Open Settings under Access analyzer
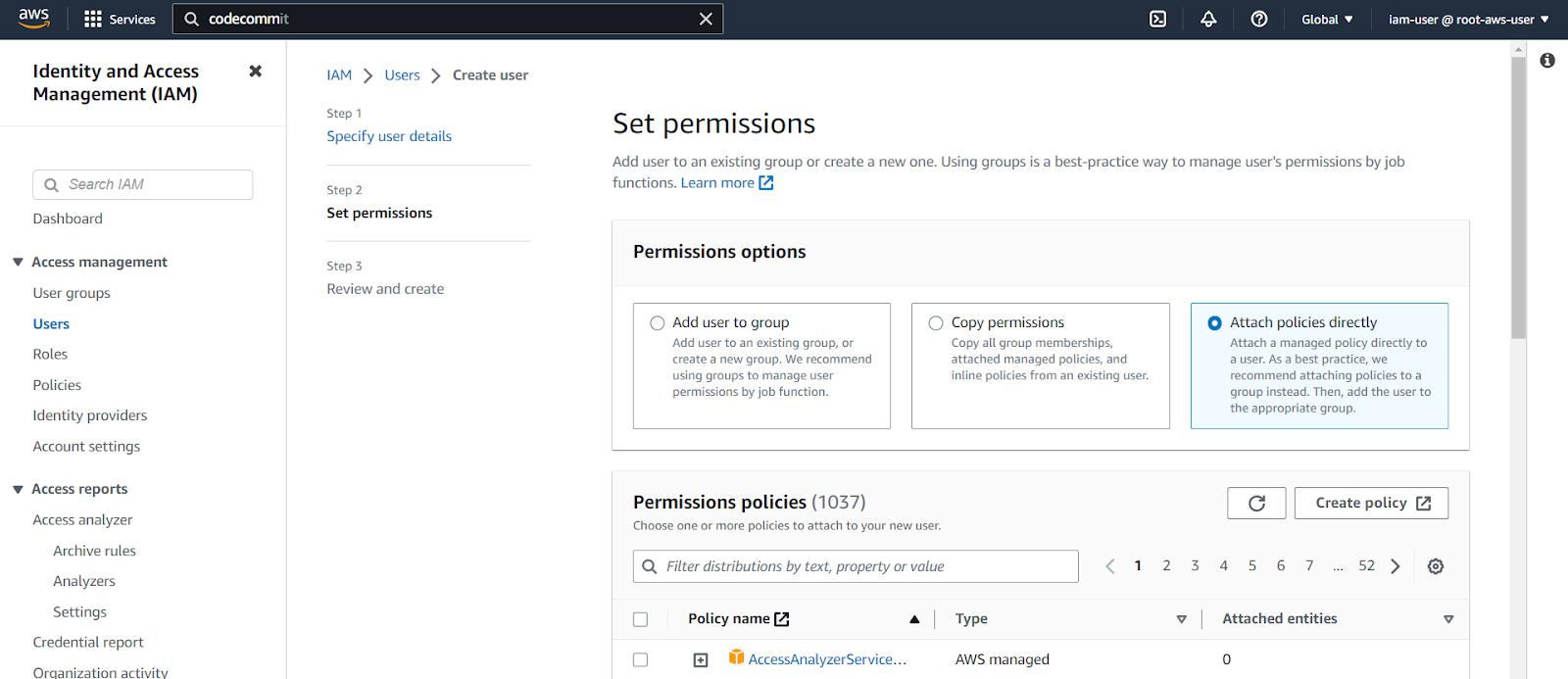 [79, 612]
